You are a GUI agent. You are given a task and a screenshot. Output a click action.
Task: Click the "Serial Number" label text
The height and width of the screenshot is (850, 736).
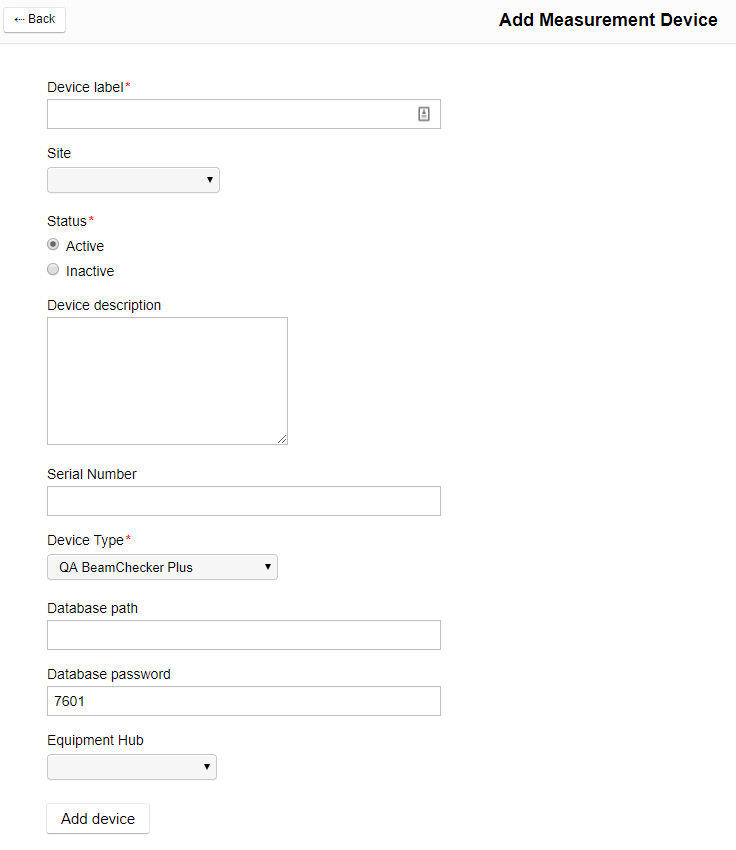pyautogui.click(x=92, y=474)
